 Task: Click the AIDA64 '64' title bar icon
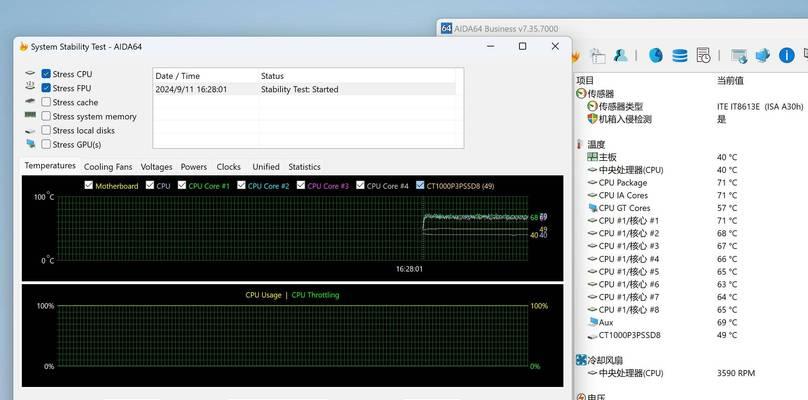point(446,28)
